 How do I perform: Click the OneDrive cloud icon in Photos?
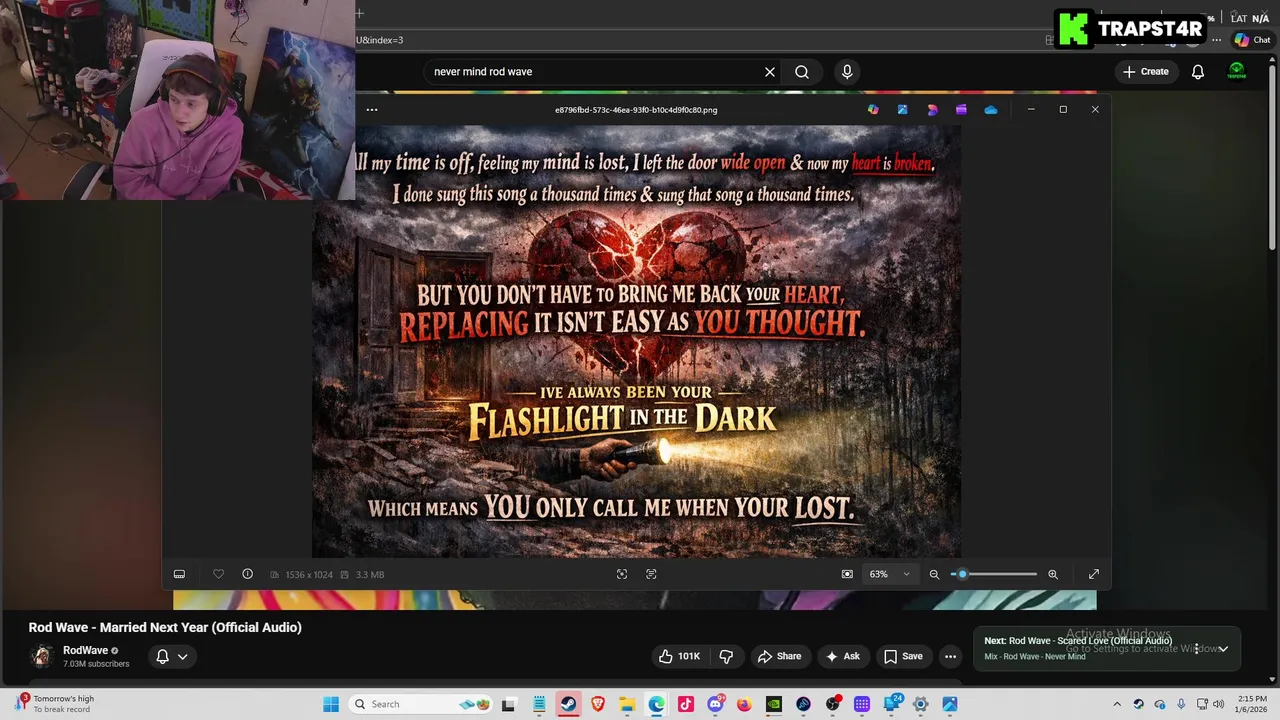(x=991, y=110)
